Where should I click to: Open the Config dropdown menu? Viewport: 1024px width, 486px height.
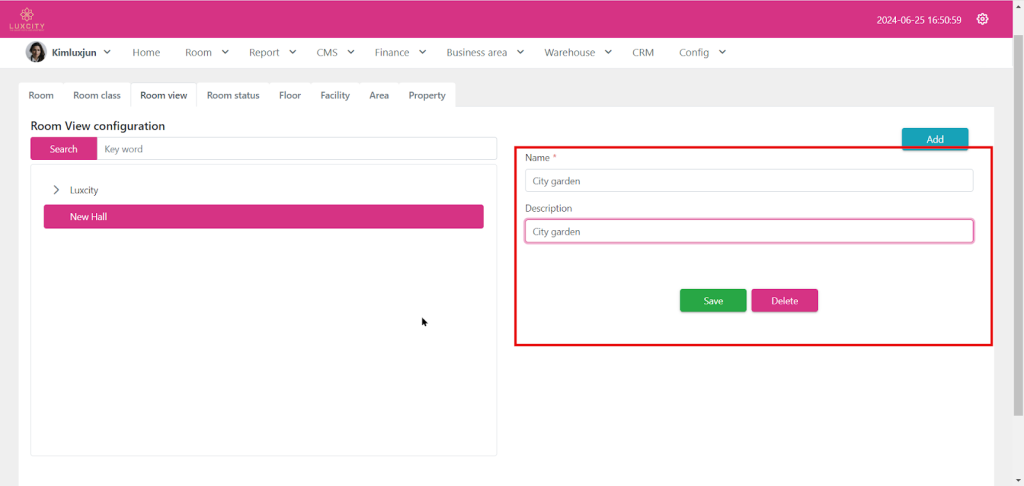[702, 52]
